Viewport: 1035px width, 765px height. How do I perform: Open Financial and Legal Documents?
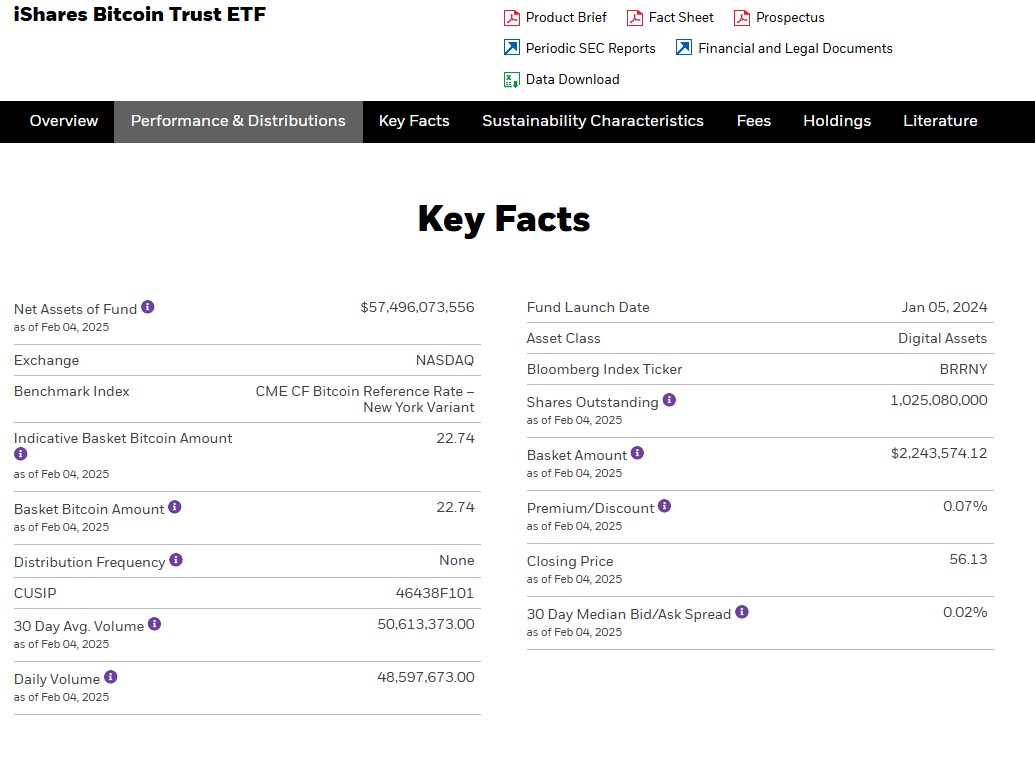coord(794,48)
